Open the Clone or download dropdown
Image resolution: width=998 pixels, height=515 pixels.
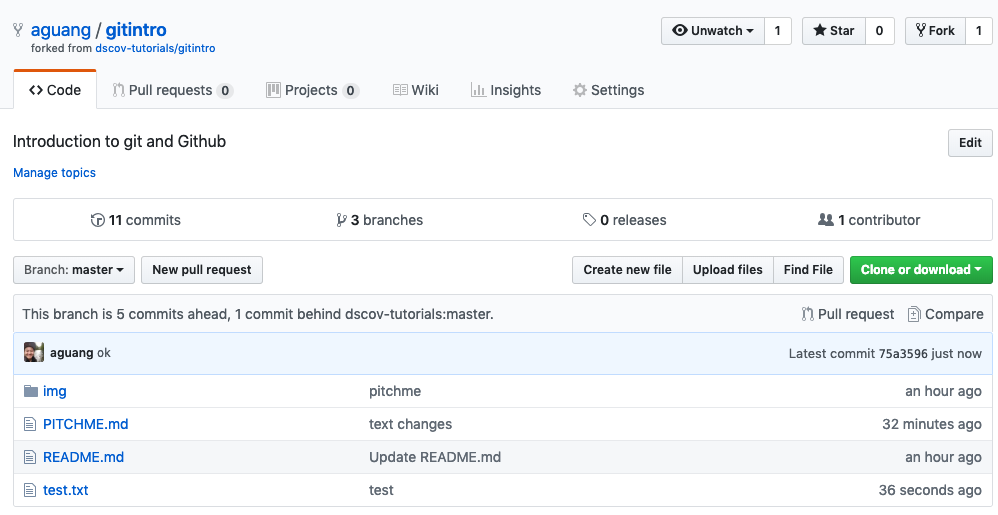(920, 270)
